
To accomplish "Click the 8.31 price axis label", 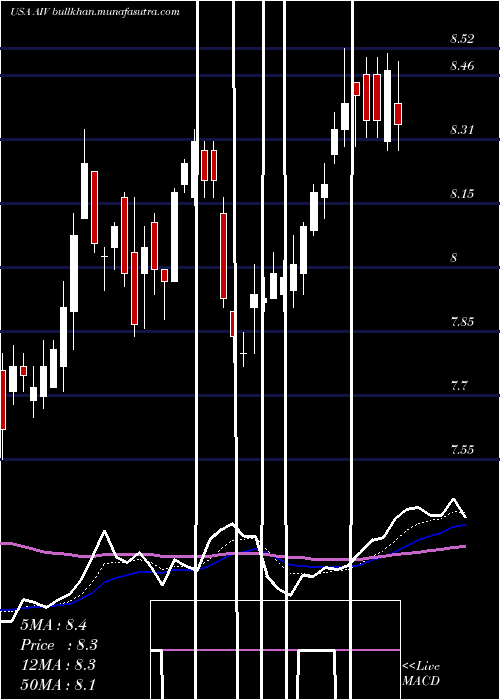I will pyautogui.click(x=462, y=130).
